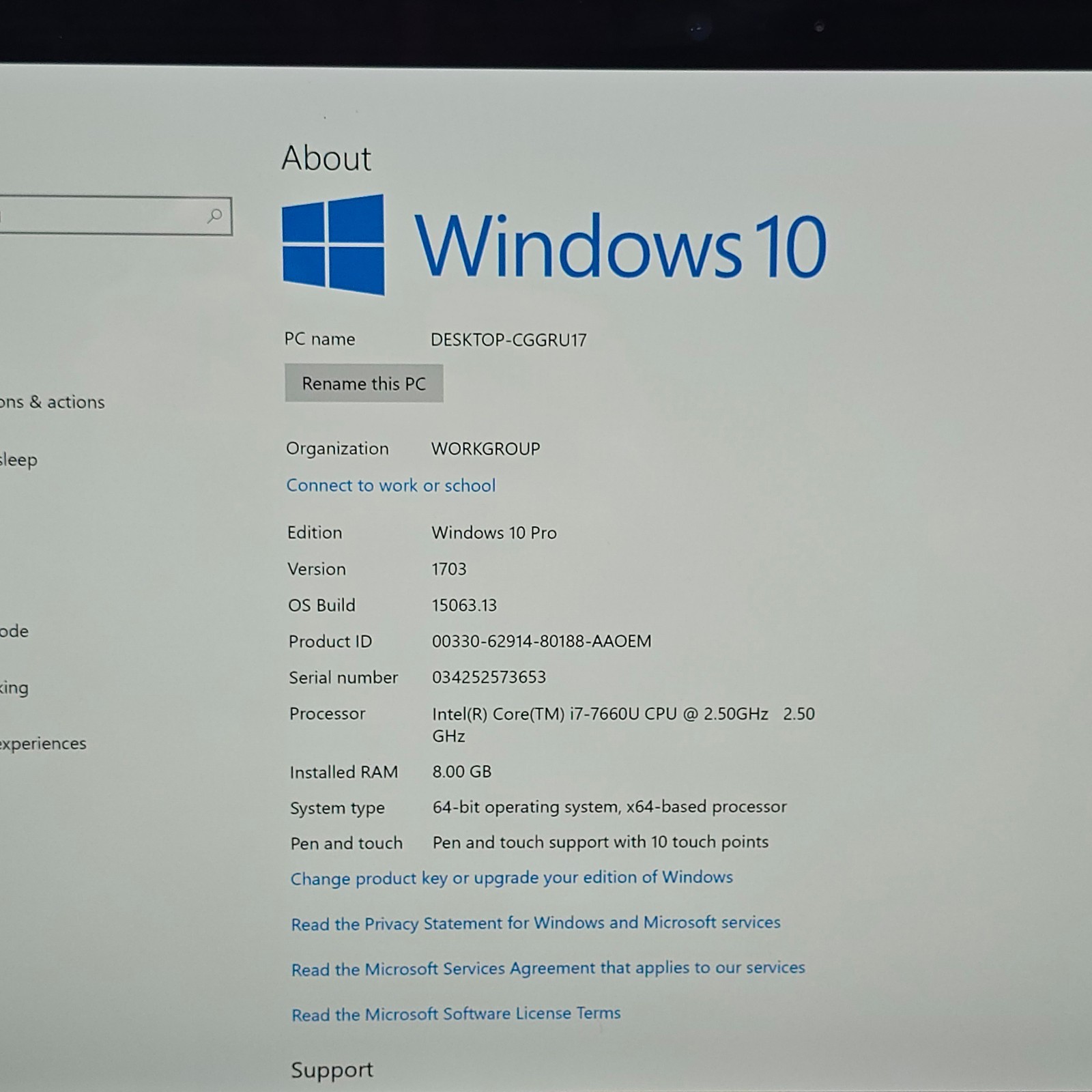1092x1092 pixels.
Task: Click the 'PC name' label
Action: point(319,339)
